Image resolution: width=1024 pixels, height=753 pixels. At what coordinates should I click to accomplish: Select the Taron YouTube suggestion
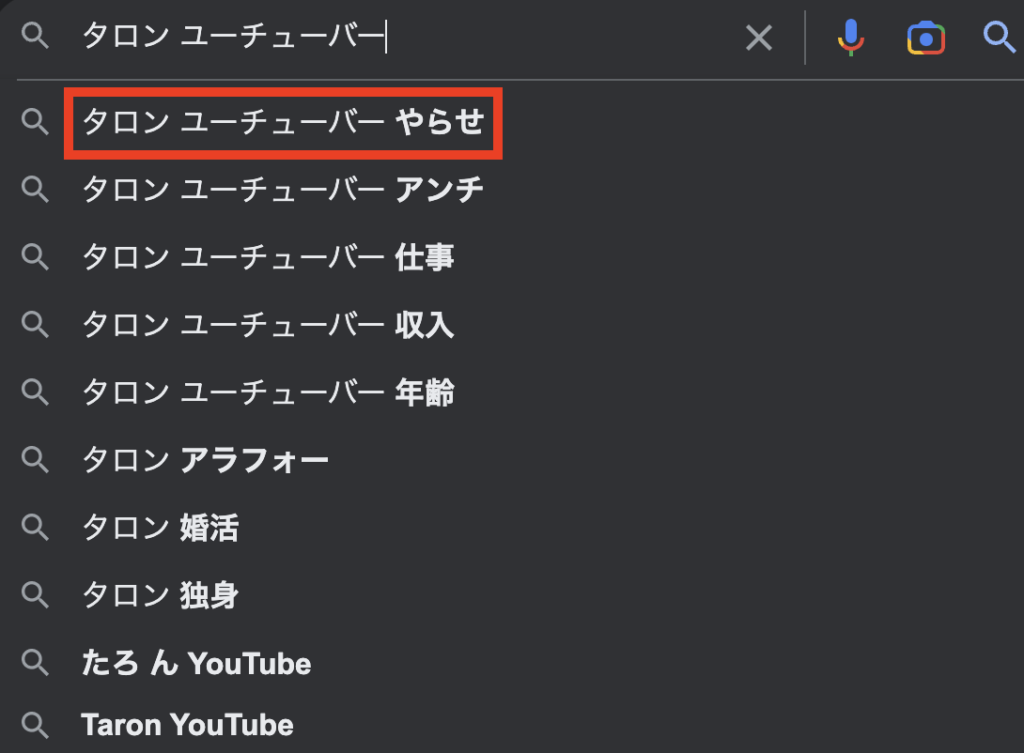click(x=187, y=725)
